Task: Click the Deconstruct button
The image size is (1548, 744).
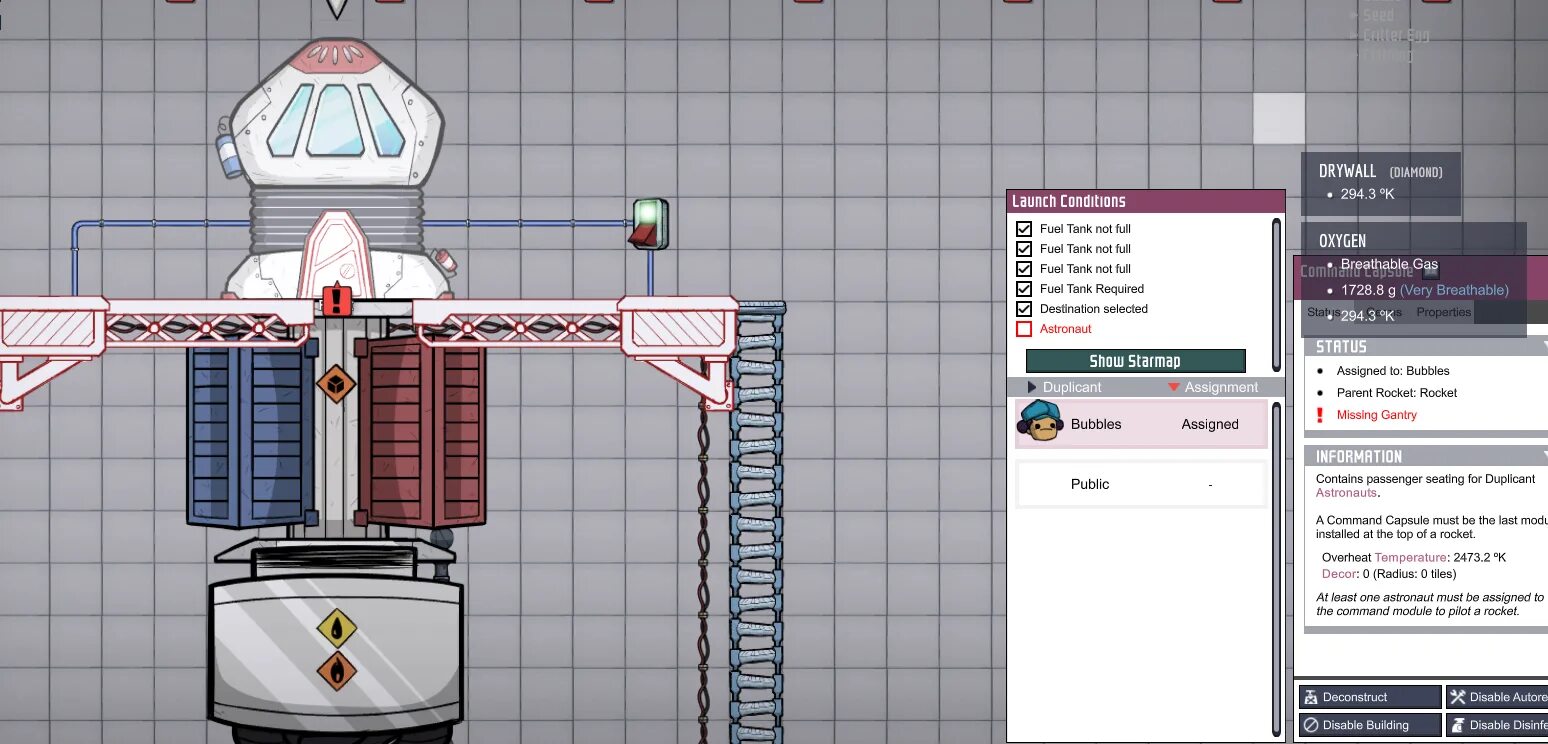Action: pos(1370,697)
